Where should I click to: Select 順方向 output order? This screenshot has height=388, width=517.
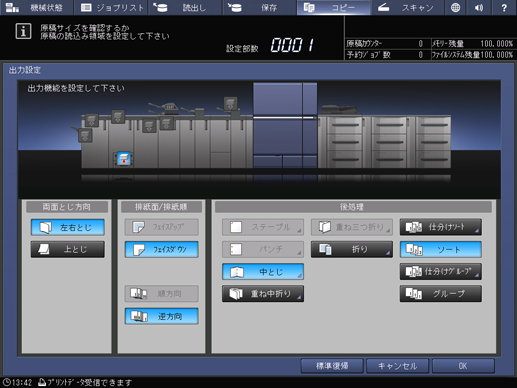[162, 294]
